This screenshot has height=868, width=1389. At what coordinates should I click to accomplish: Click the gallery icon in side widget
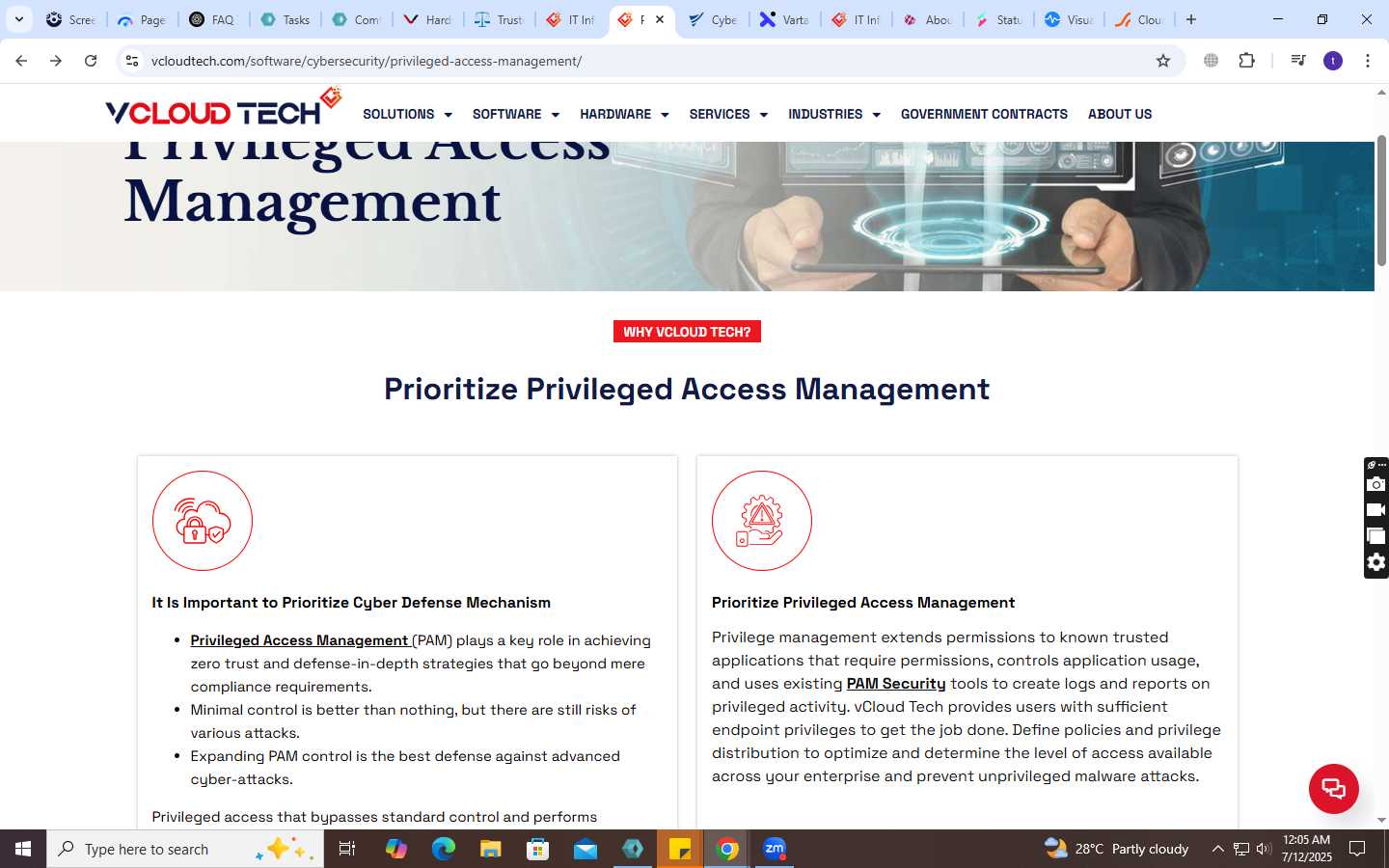coord(1376,536)
